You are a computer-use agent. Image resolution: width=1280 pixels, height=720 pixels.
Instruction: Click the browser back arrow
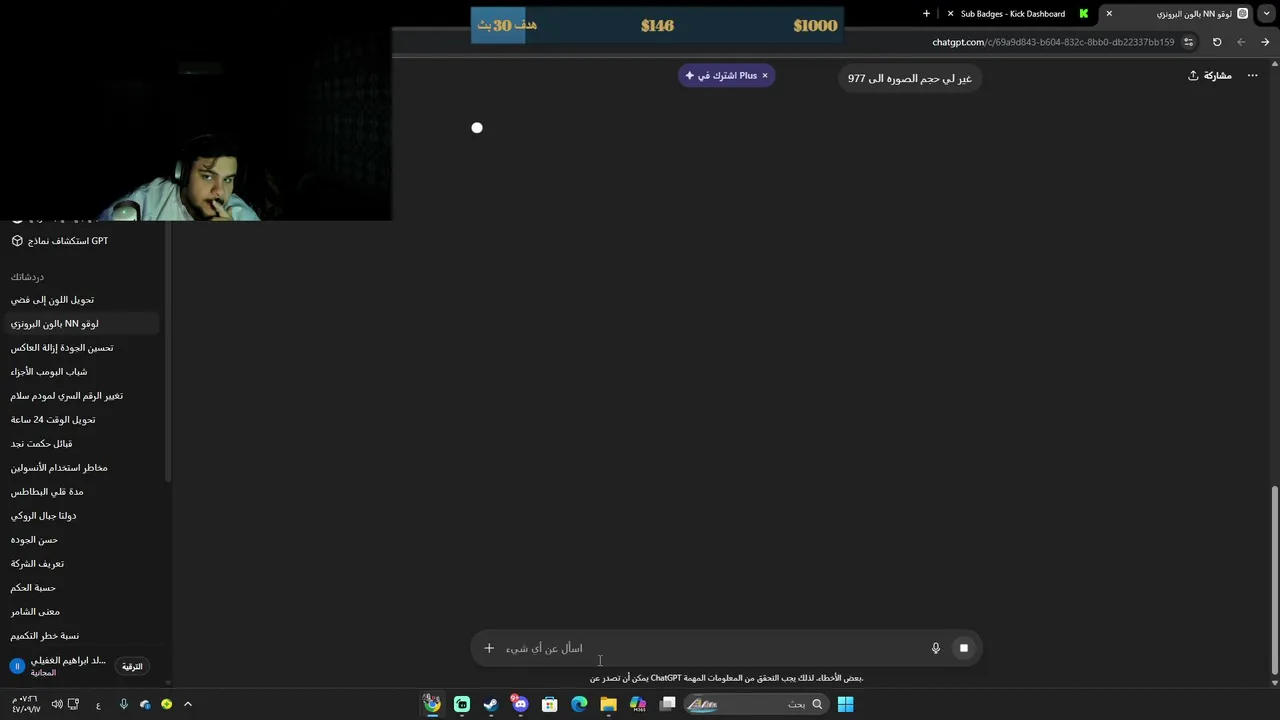(1241, 42)
